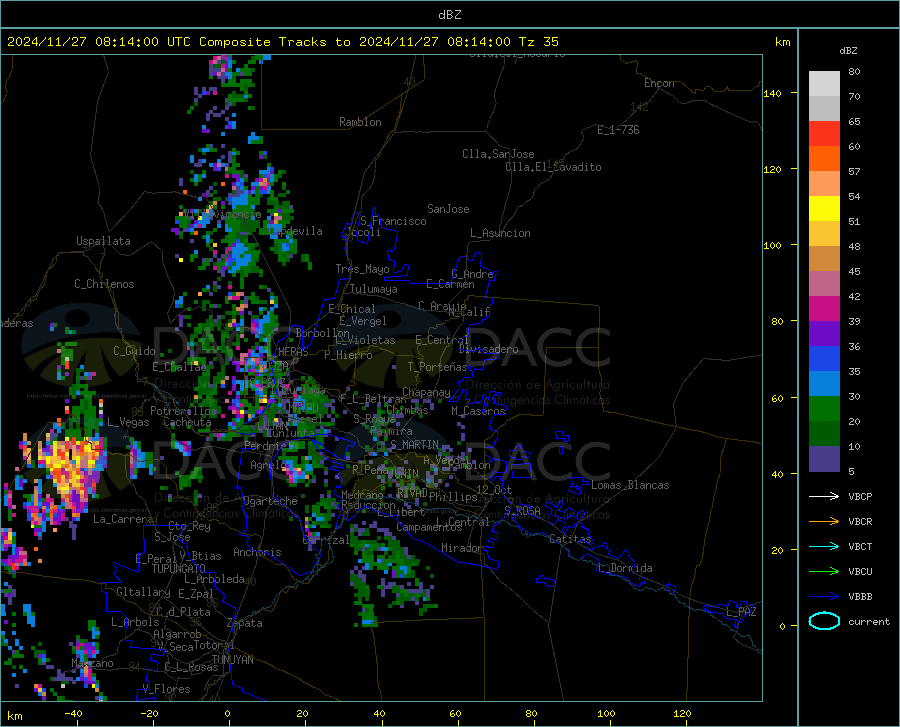Click the orange VBCR arrow legend icon
900x727 pixels.
pyautogui.click(x=824, y=521)
